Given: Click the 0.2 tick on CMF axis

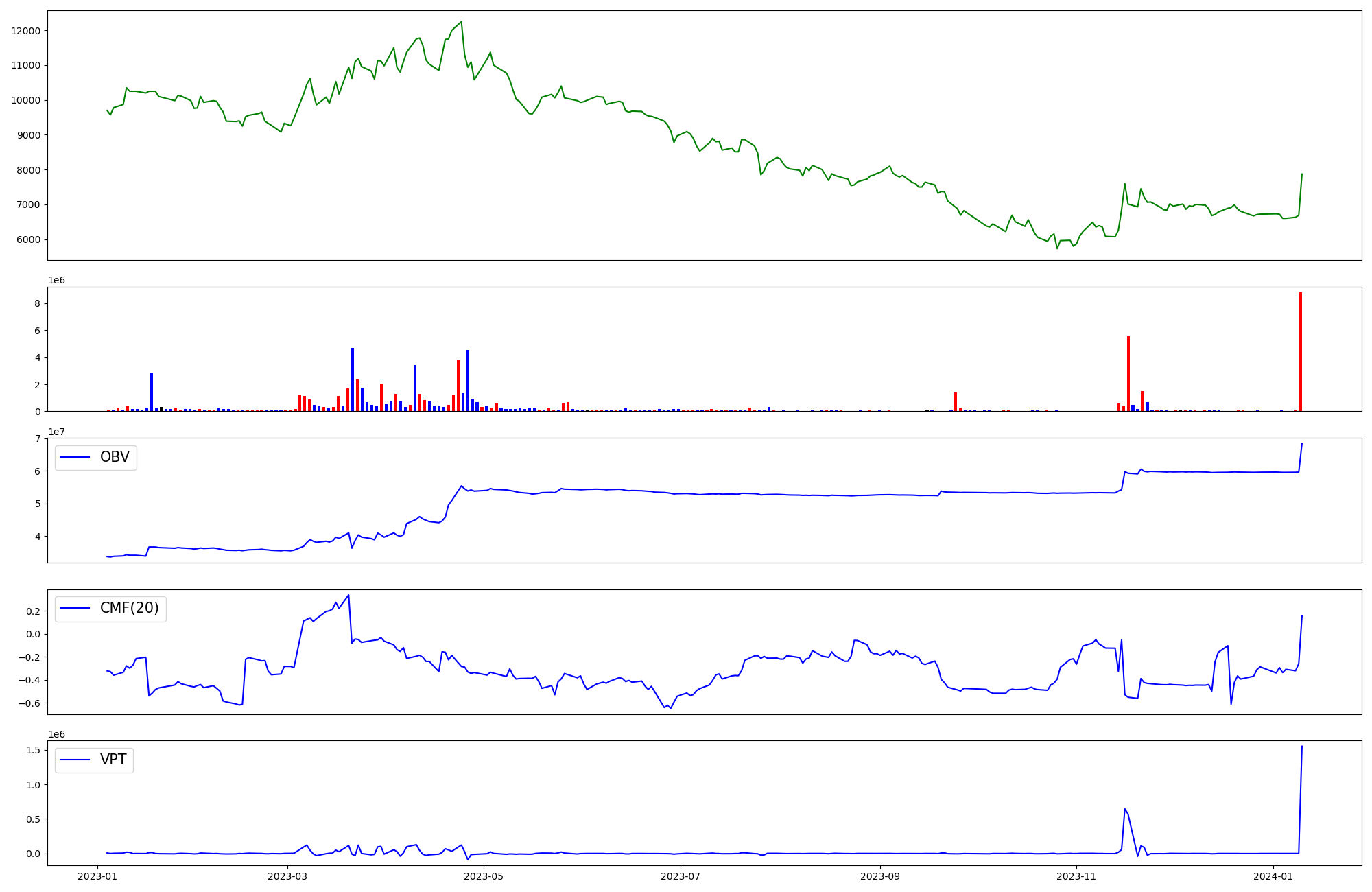Looking at the screenshot, I should coord(32,611).
